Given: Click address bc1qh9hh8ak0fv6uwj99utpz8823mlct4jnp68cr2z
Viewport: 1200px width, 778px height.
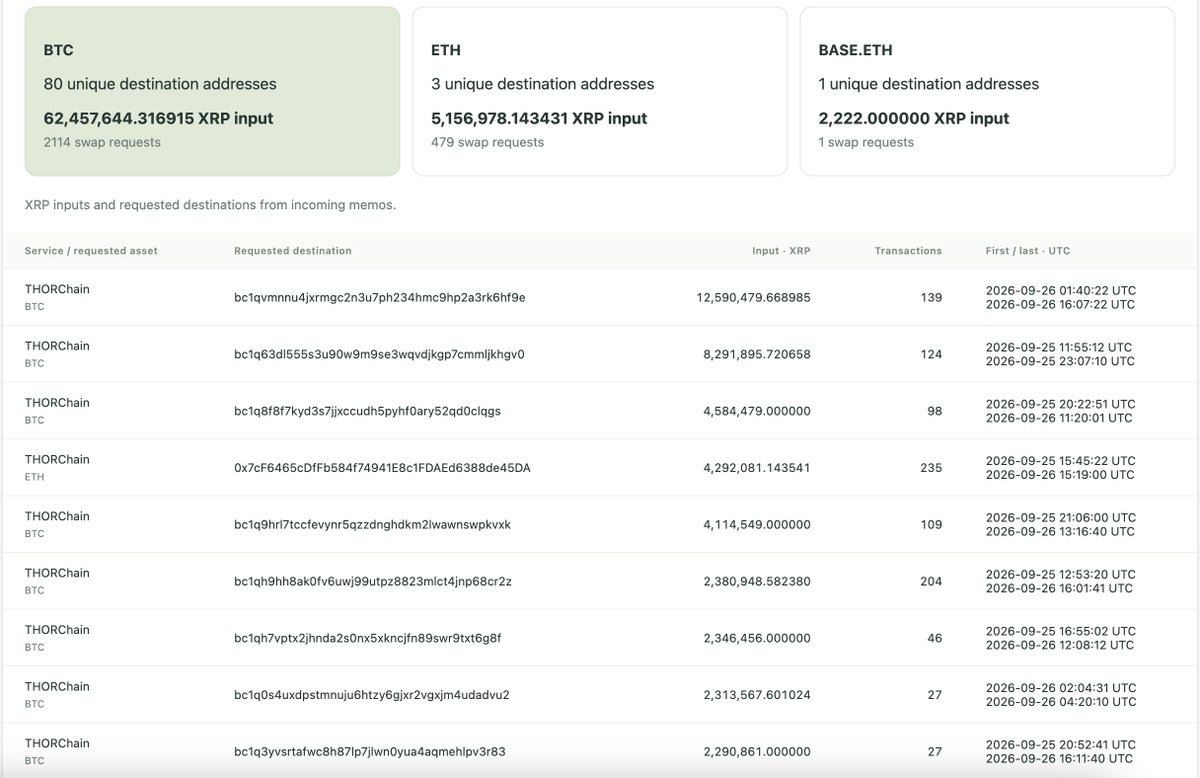Looking at the screenshot, I should pos(373,581).
